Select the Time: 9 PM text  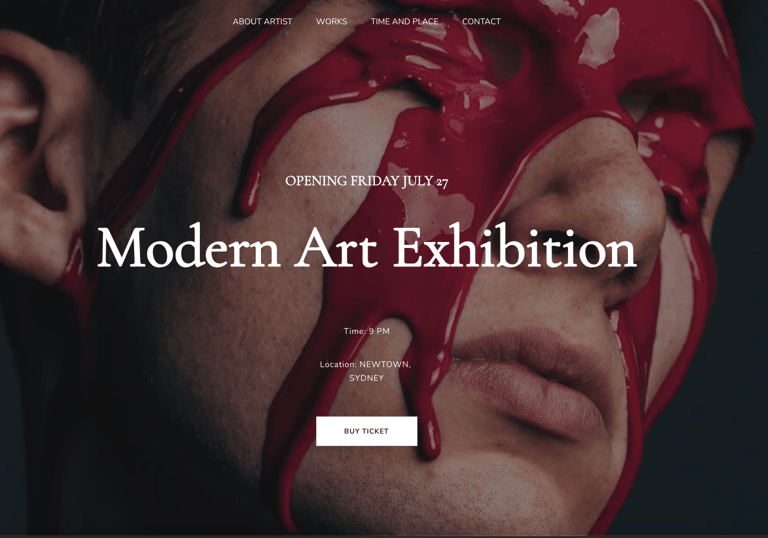coord(366,331)
